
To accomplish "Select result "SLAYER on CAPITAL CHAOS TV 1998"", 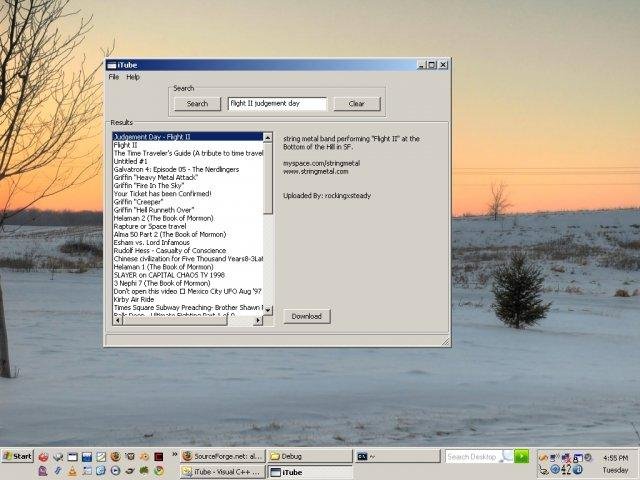I will pyautogui.click(x=188, y=275).
